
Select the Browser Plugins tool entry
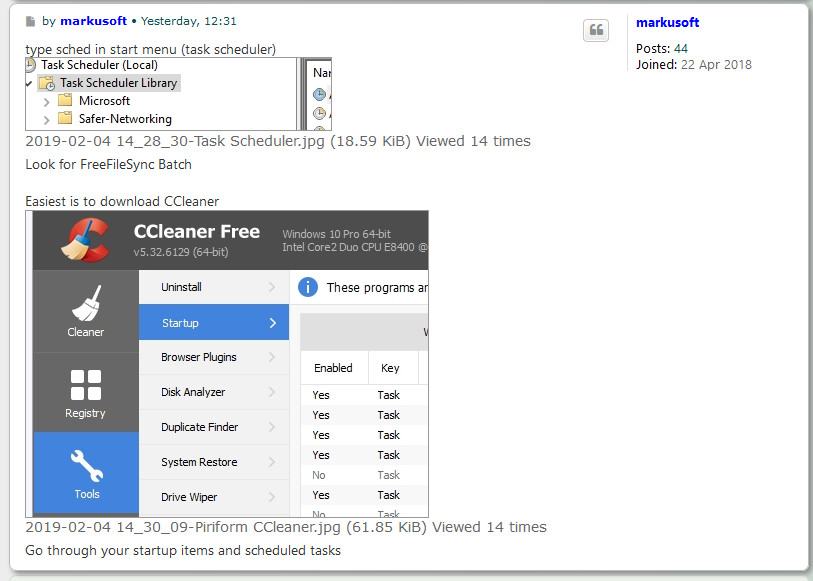(214, 357)
